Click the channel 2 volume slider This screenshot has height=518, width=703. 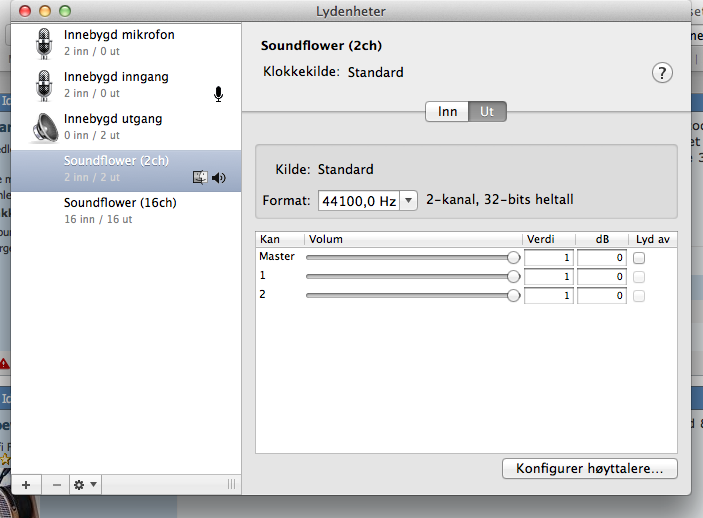pos(412,295)
